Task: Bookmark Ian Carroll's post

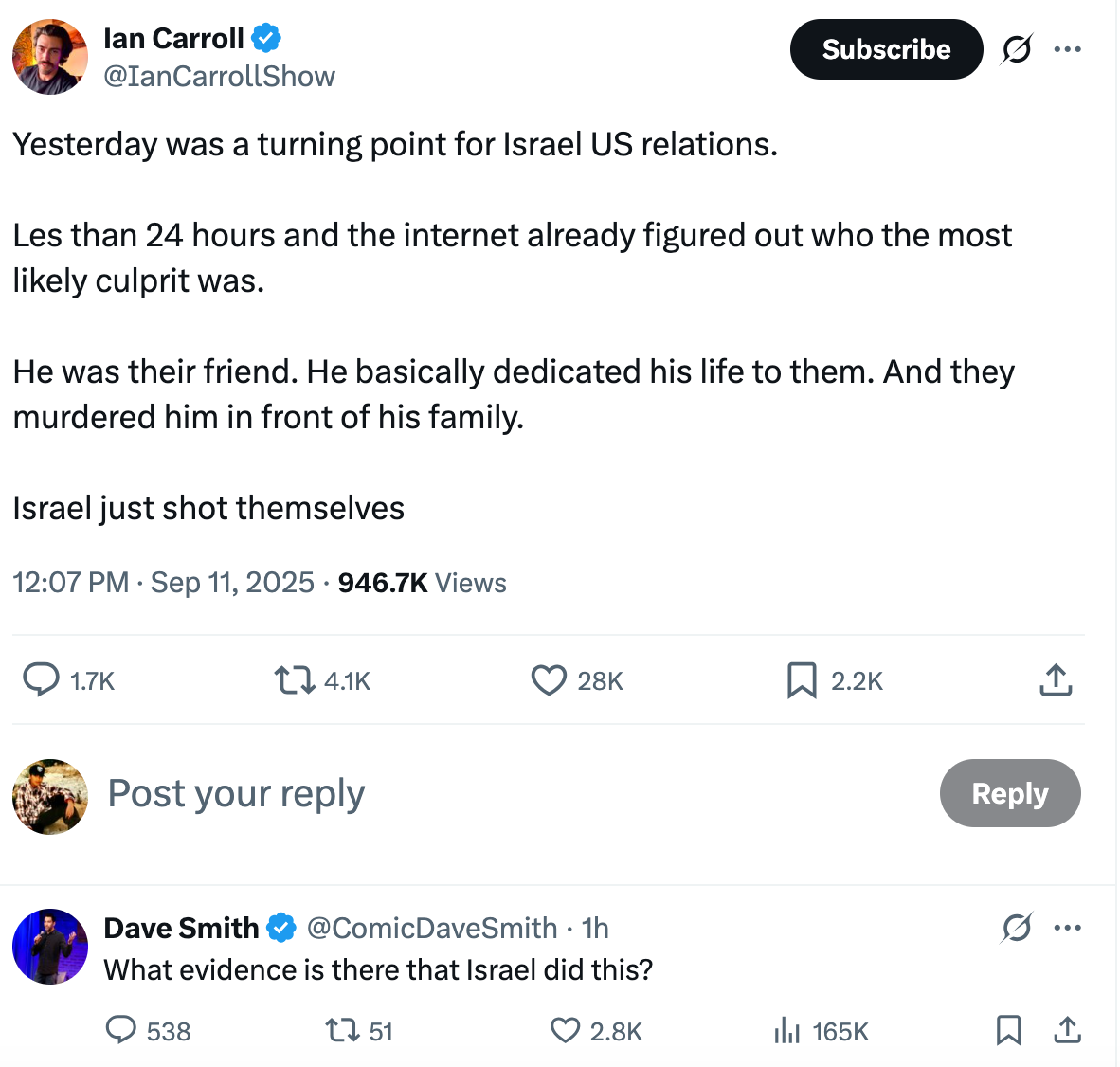Action: point(802,680)
